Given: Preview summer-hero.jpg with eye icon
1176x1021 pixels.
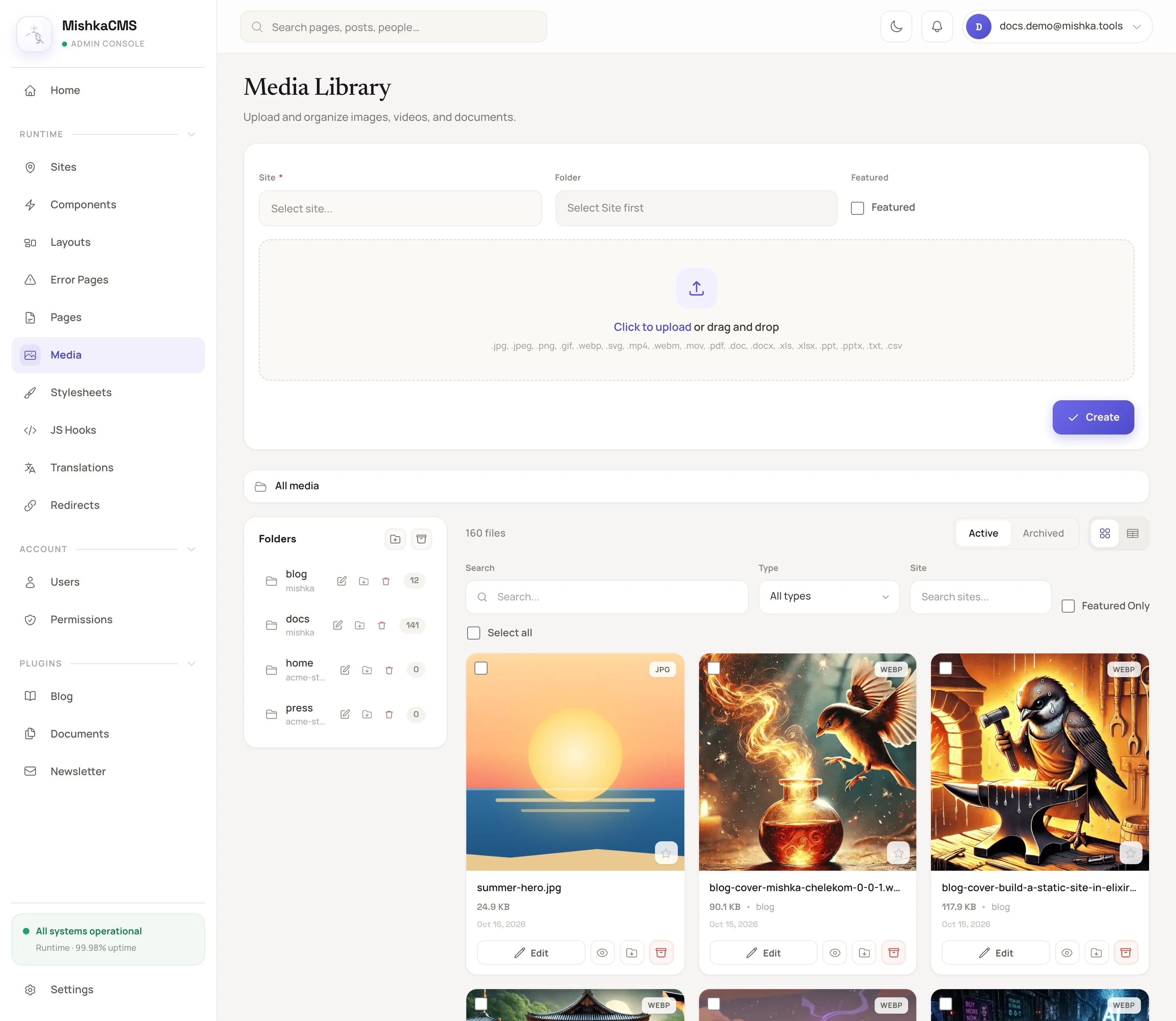Looking at the screenshot, I should 602,953.
